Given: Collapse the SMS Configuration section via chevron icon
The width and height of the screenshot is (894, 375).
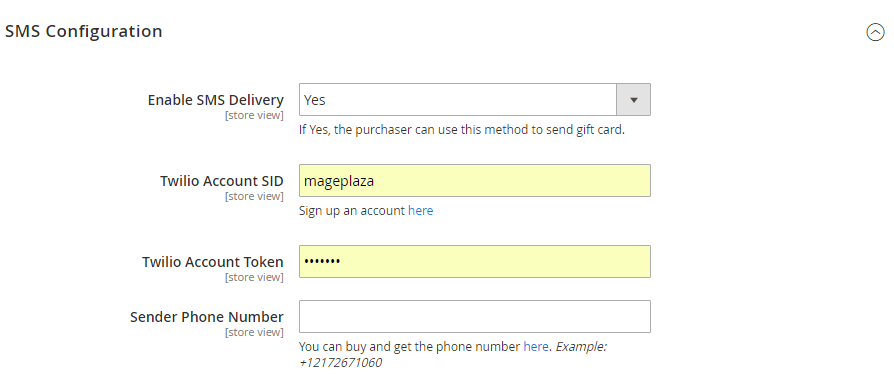Looking at the screenshot, I should 875,32.
